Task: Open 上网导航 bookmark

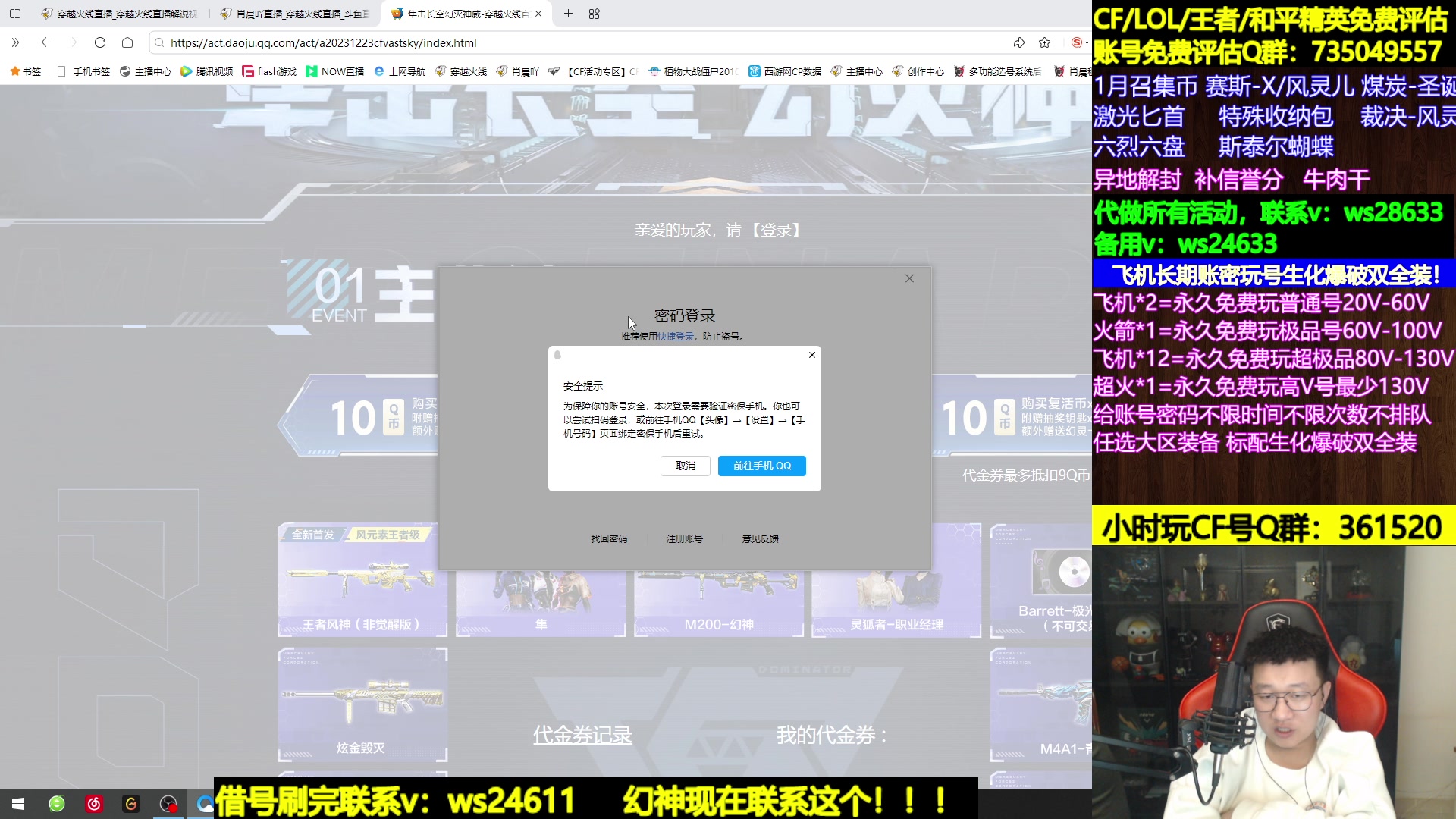Action: point(400,71)
